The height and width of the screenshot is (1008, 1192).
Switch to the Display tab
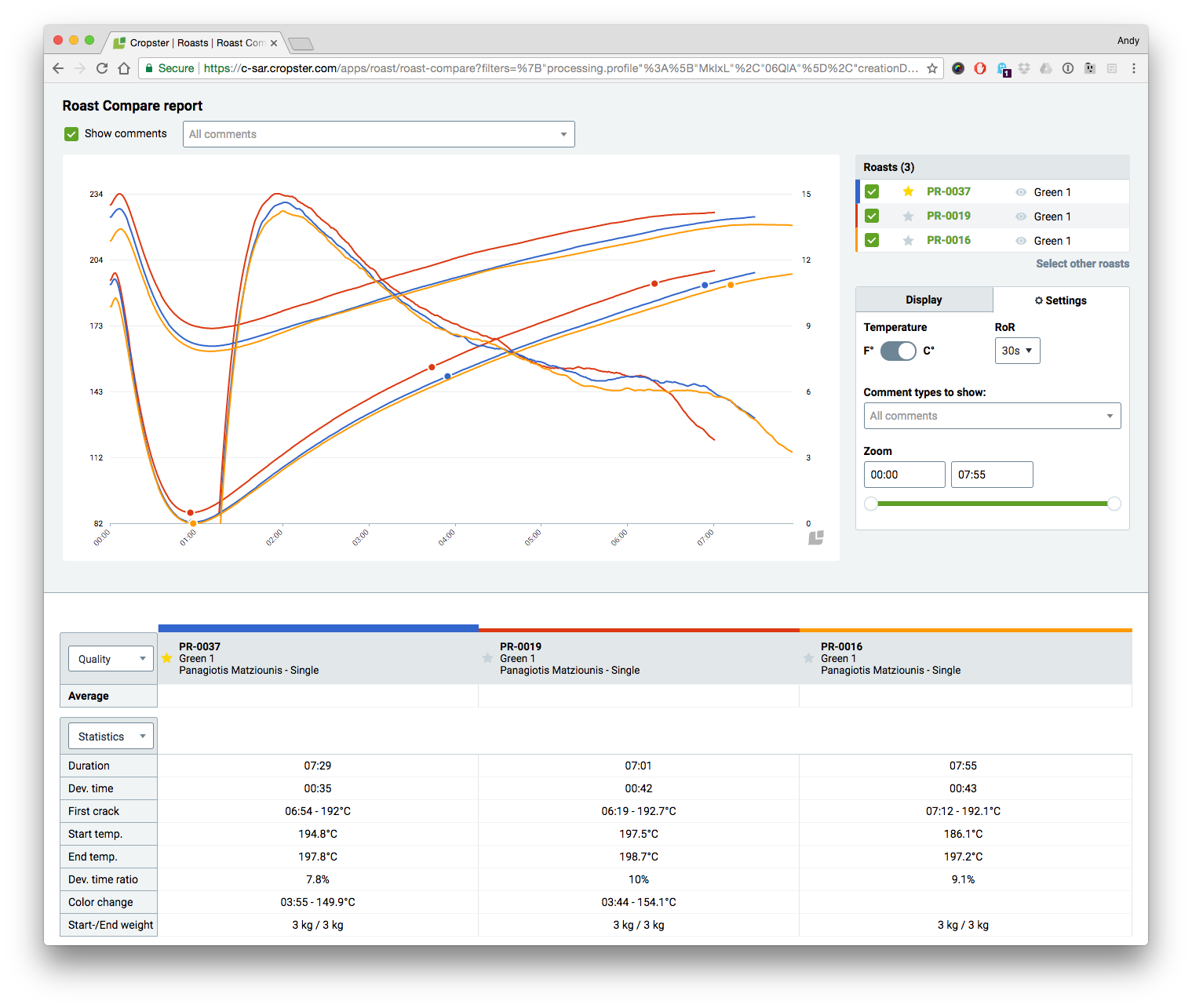click(924, 300)
